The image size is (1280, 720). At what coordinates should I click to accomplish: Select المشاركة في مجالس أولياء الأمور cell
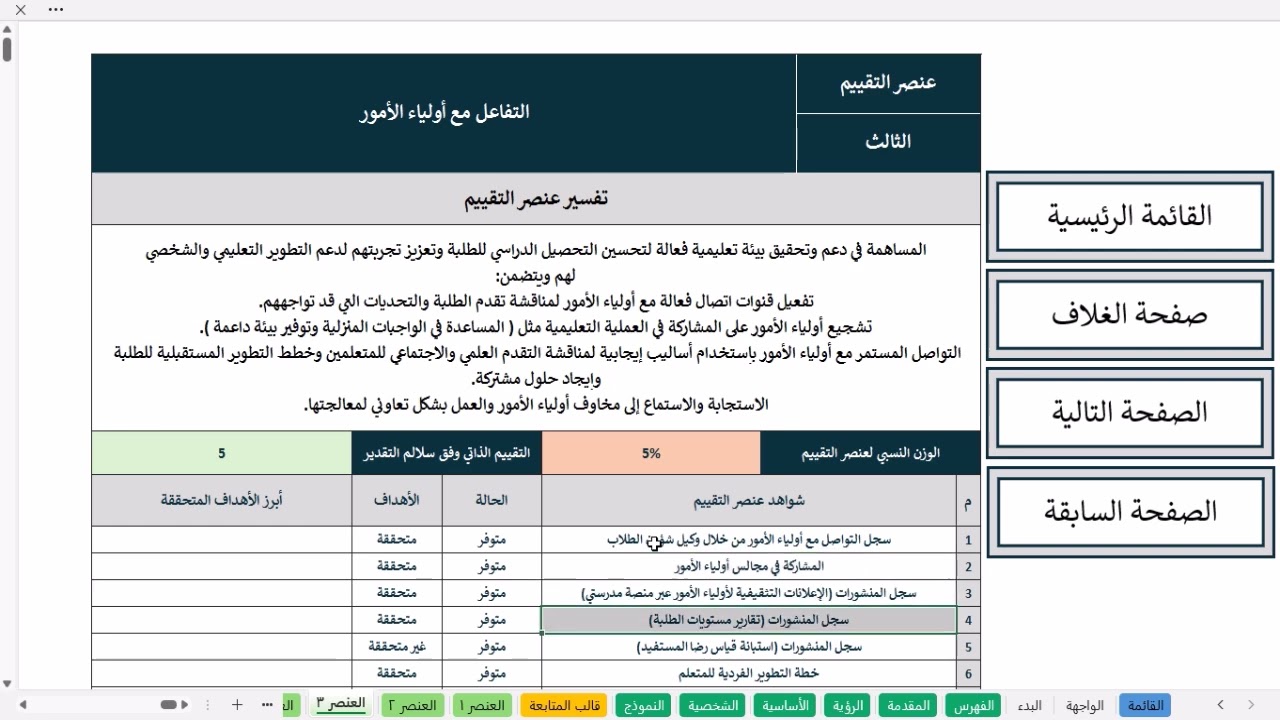coord(749,567)
